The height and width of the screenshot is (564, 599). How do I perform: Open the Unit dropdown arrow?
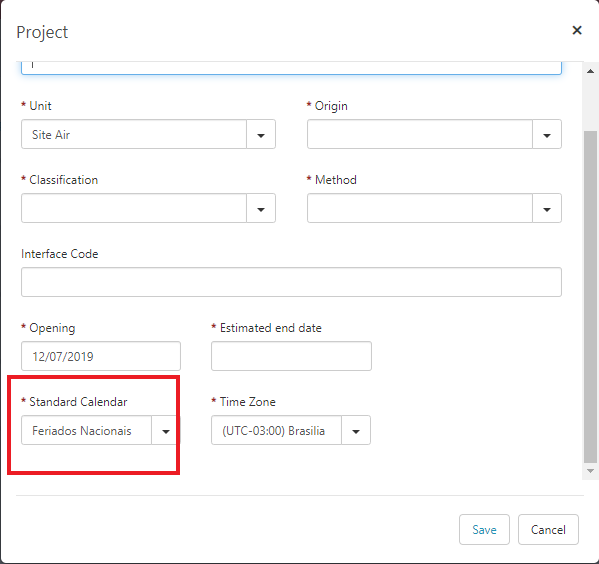tap(261, 135)
